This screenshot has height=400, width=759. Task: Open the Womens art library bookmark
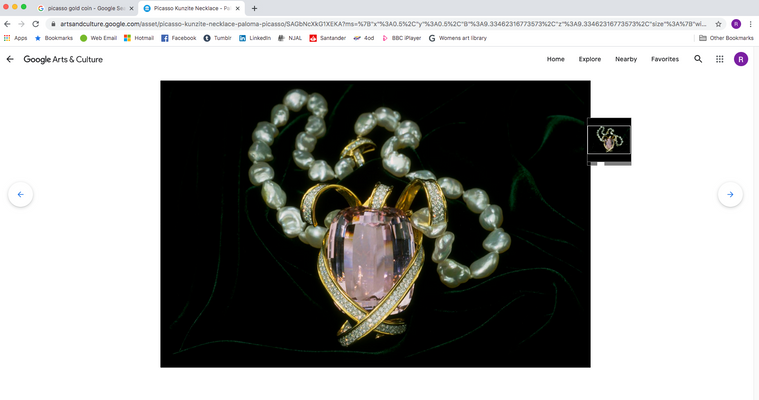(457, 38)
